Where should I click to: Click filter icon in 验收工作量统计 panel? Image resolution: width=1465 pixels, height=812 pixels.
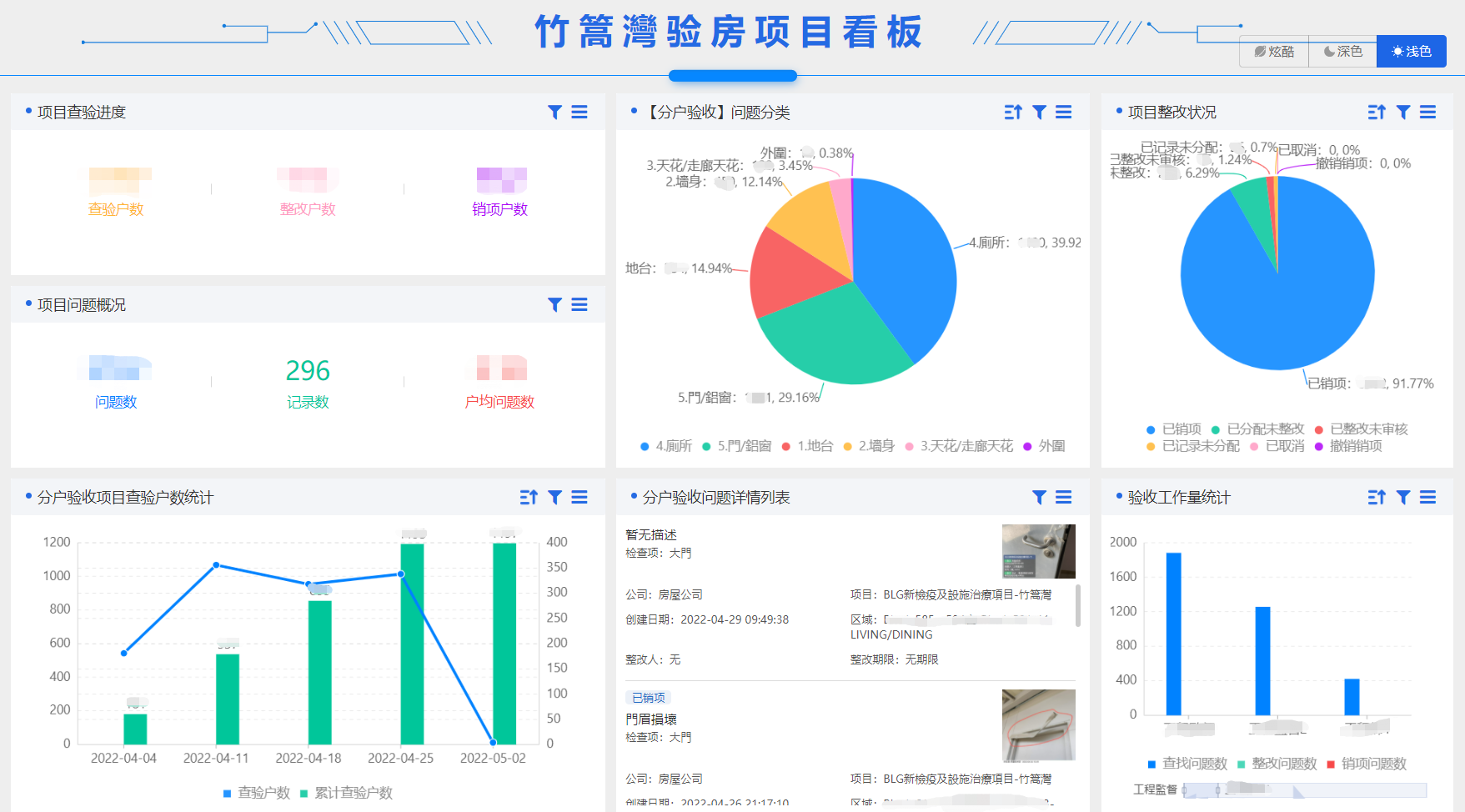[1403, 498]
